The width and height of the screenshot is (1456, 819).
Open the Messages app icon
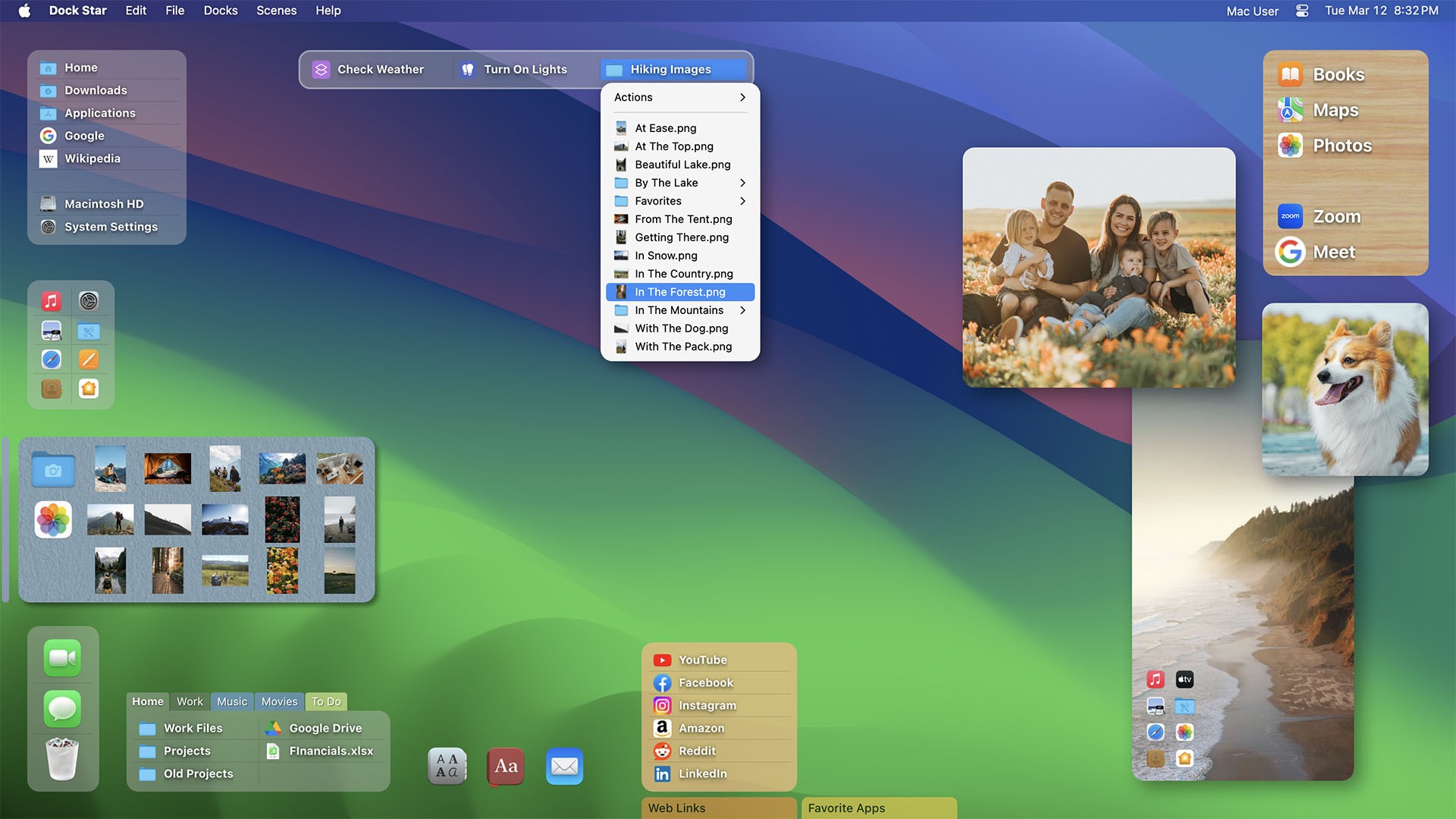(62, 709)
